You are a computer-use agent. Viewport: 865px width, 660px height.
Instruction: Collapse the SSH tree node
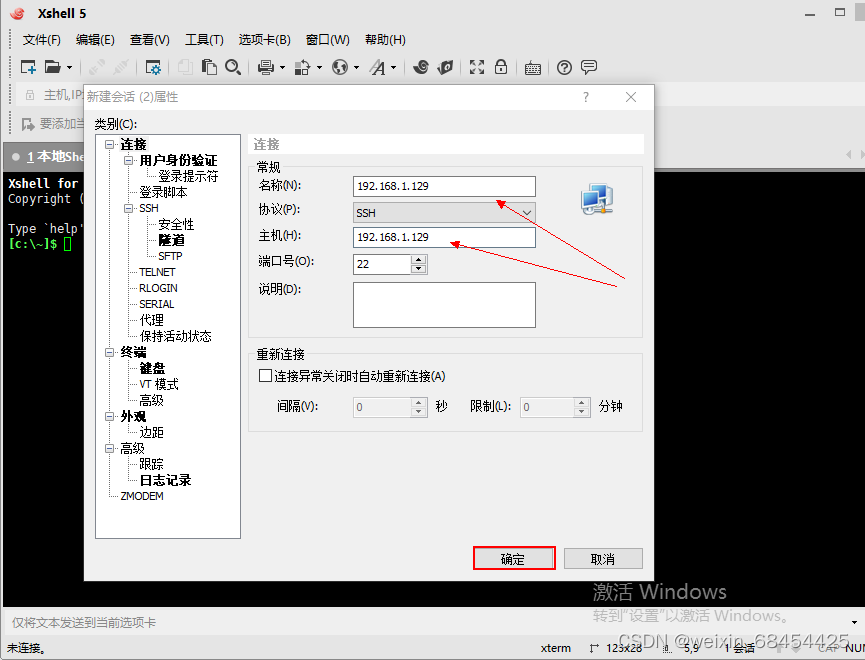128,208
